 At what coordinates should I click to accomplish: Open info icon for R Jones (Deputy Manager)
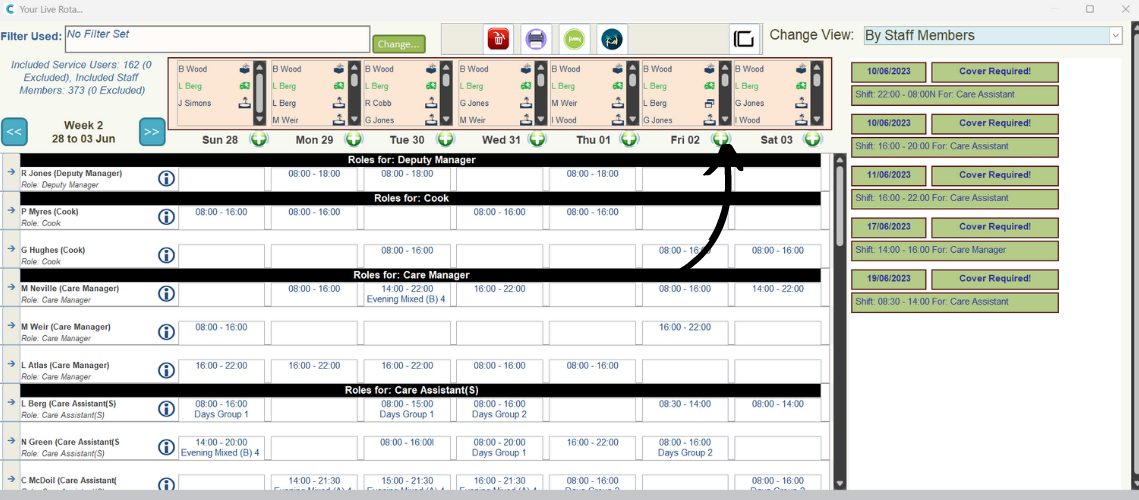click(x=166, y=179)
